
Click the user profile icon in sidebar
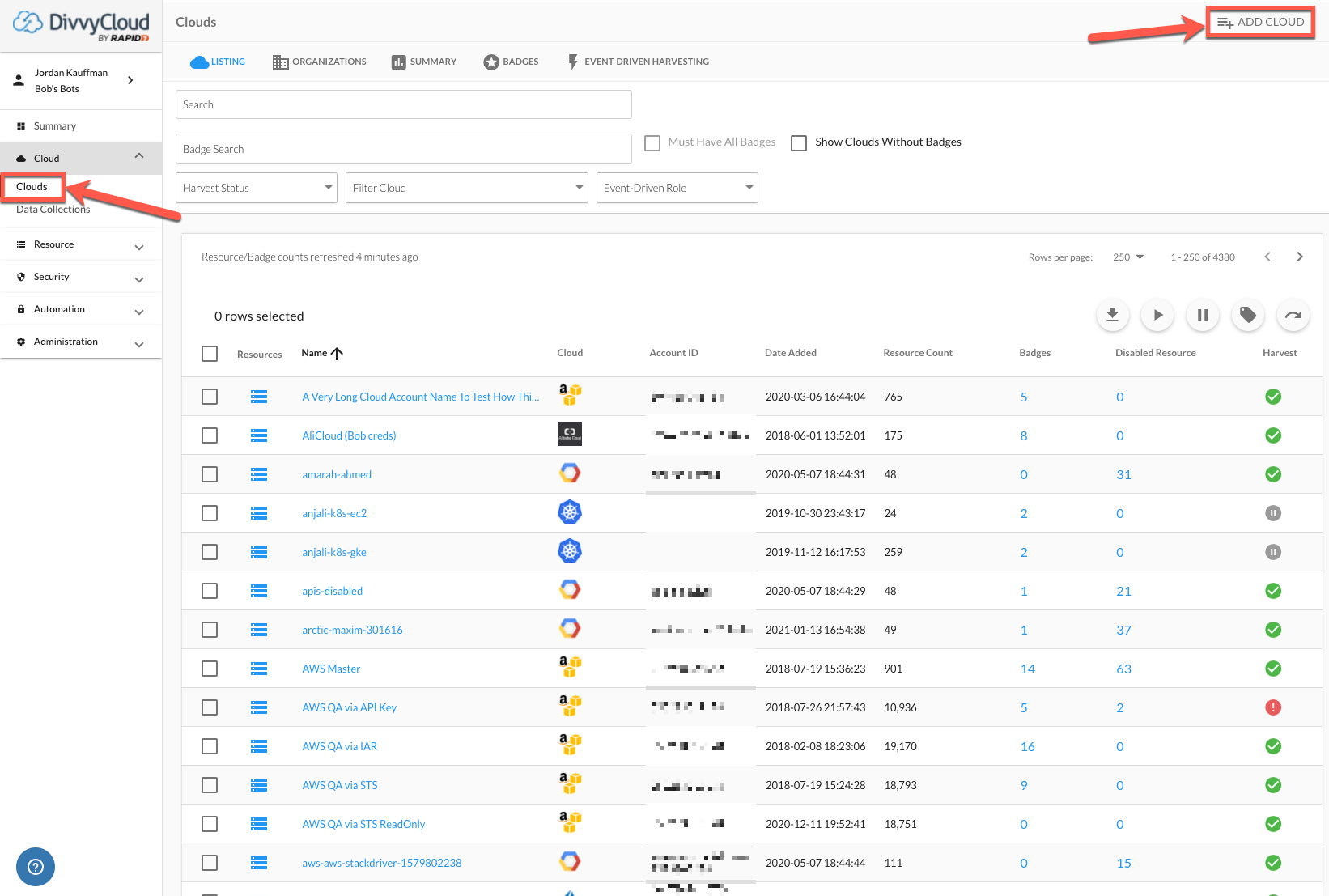click(x=19, y=80)
